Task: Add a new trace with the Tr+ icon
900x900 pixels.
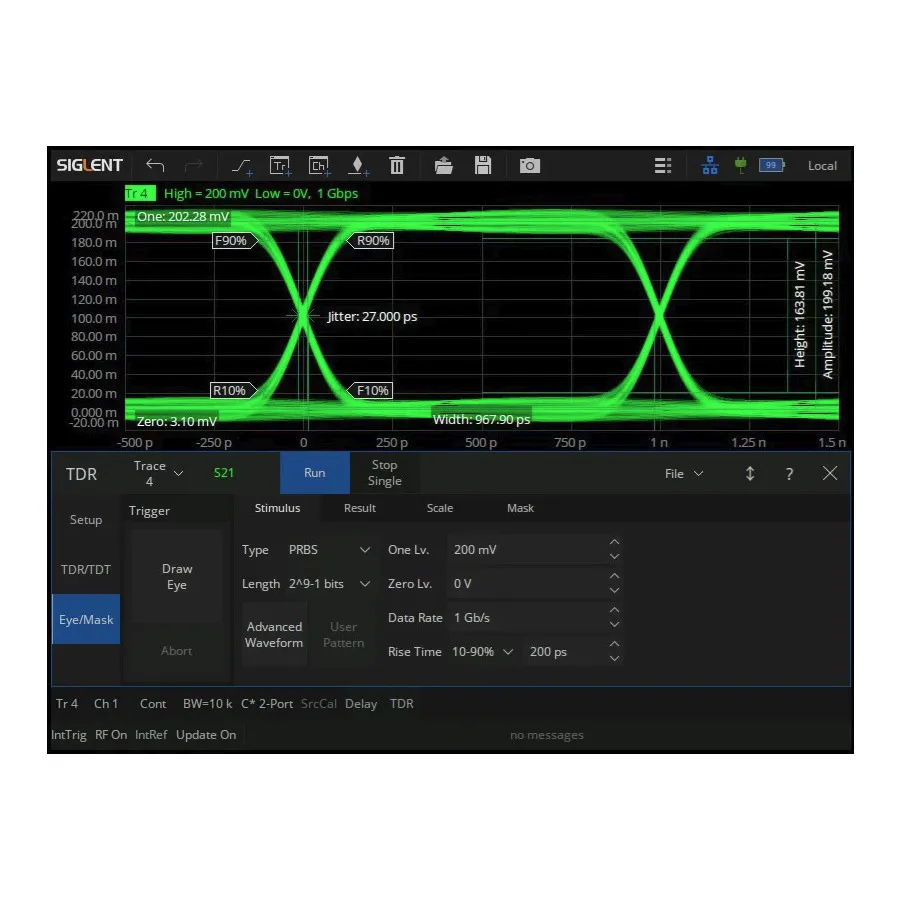Action: [280, 165]
